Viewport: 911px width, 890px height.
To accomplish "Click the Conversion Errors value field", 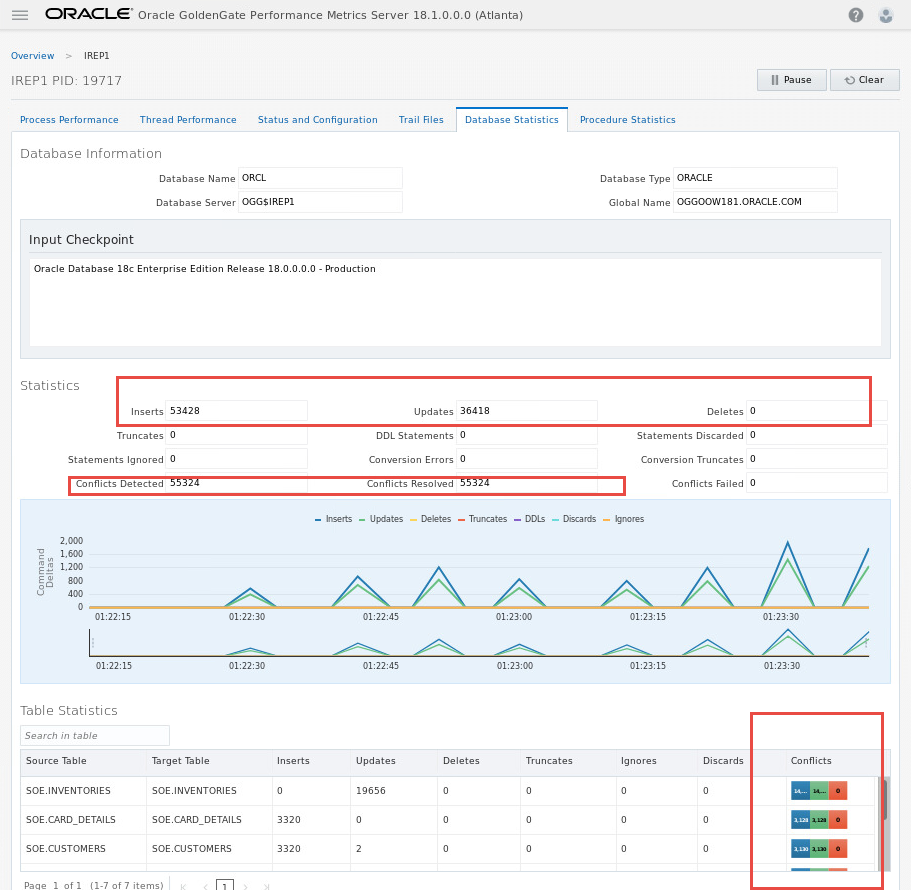I will coord(526,459).
